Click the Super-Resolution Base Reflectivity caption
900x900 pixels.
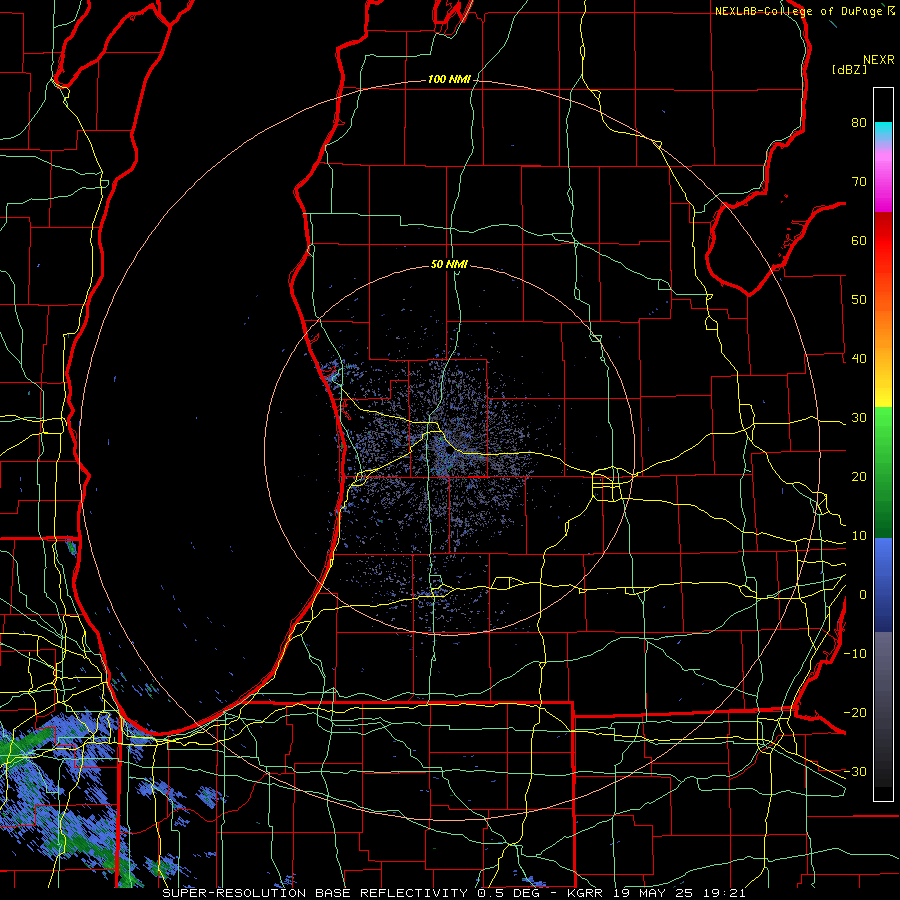tap(315, 893)
